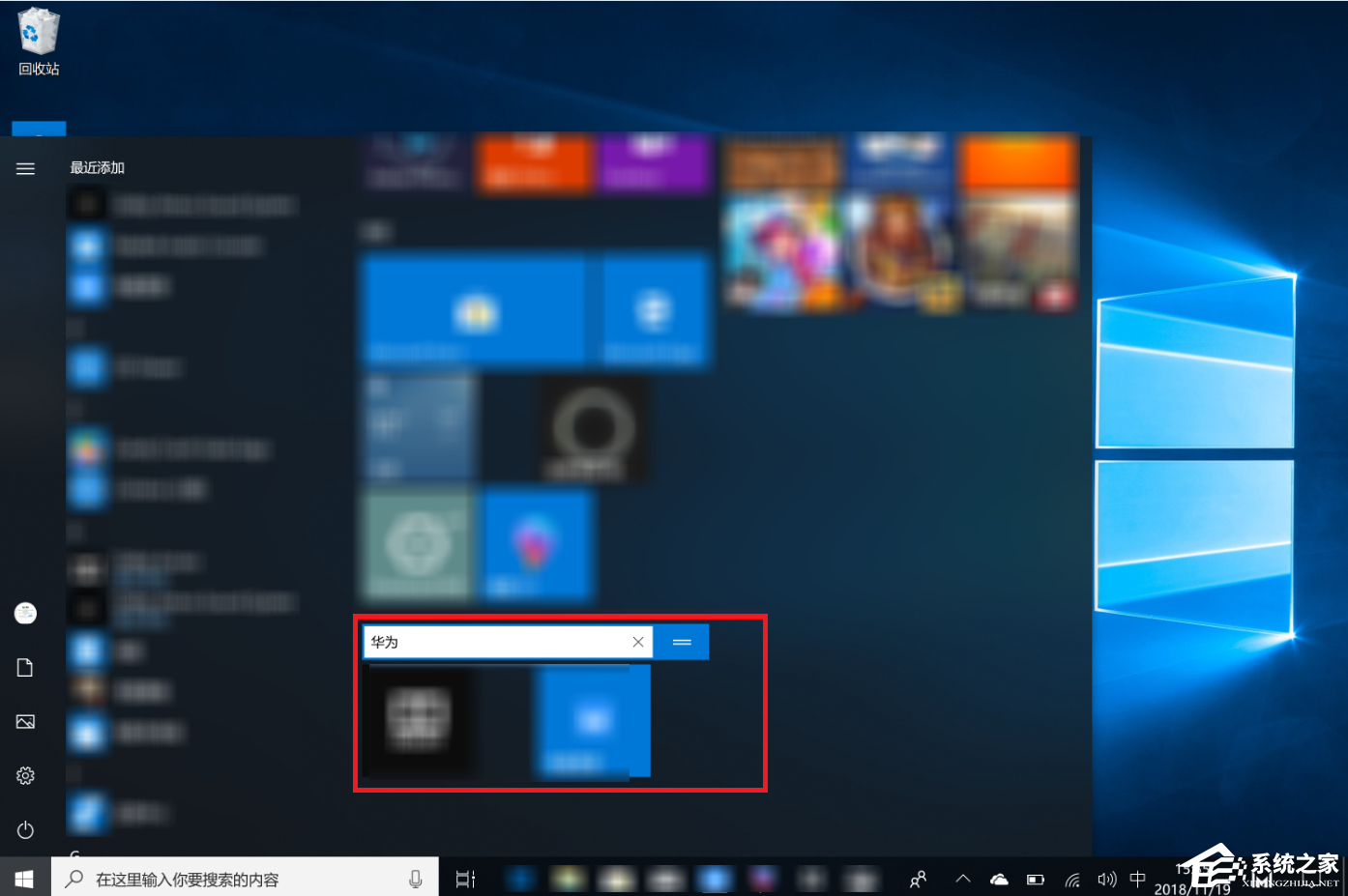Expand hidden tray icons with the chevron
The width and height of the screenshot is (1348, 896).
pyautogui.click(x=963, y=879)
